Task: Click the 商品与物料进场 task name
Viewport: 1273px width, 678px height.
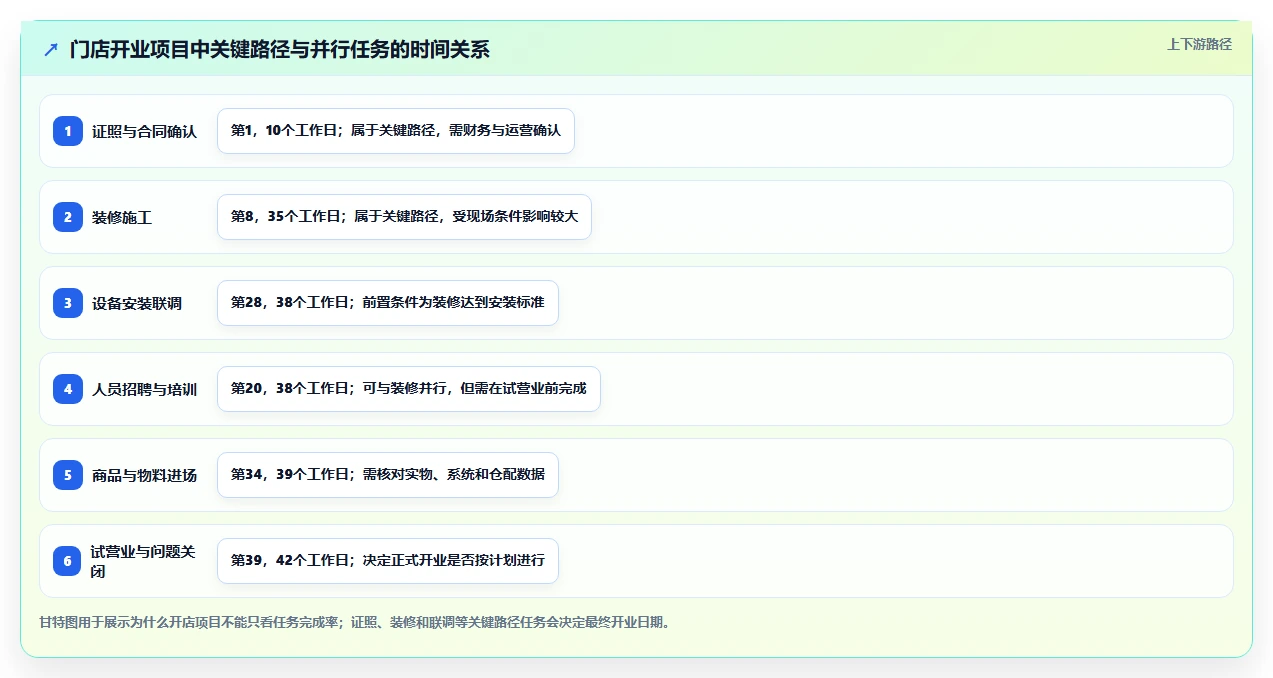Action: [144, 475]
